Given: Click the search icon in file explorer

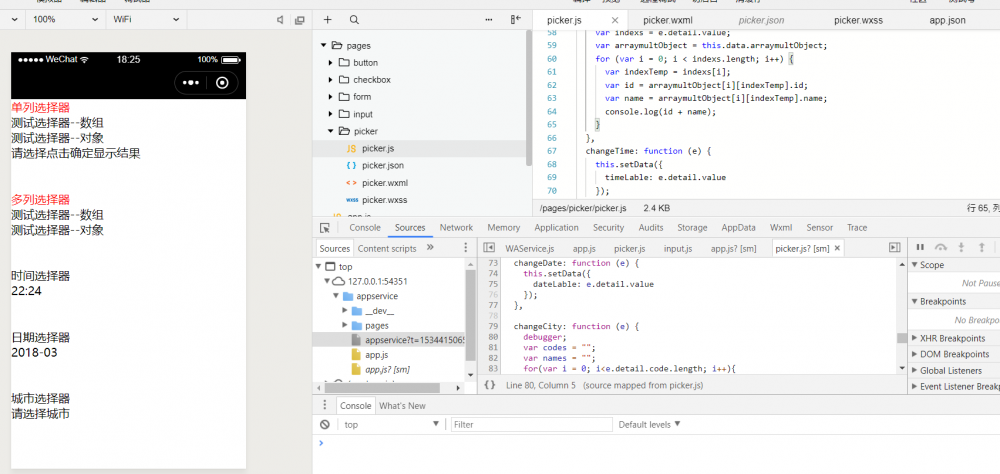Looking at the screenshot, I should 354,19.
